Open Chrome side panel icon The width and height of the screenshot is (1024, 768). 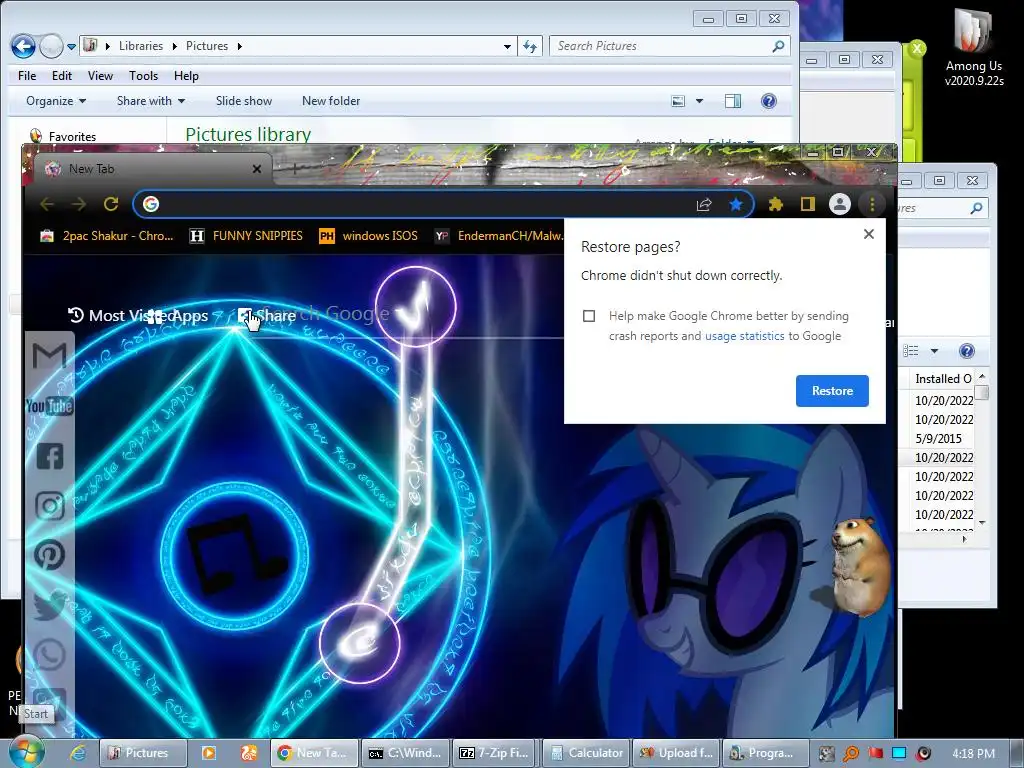point(808,204)
